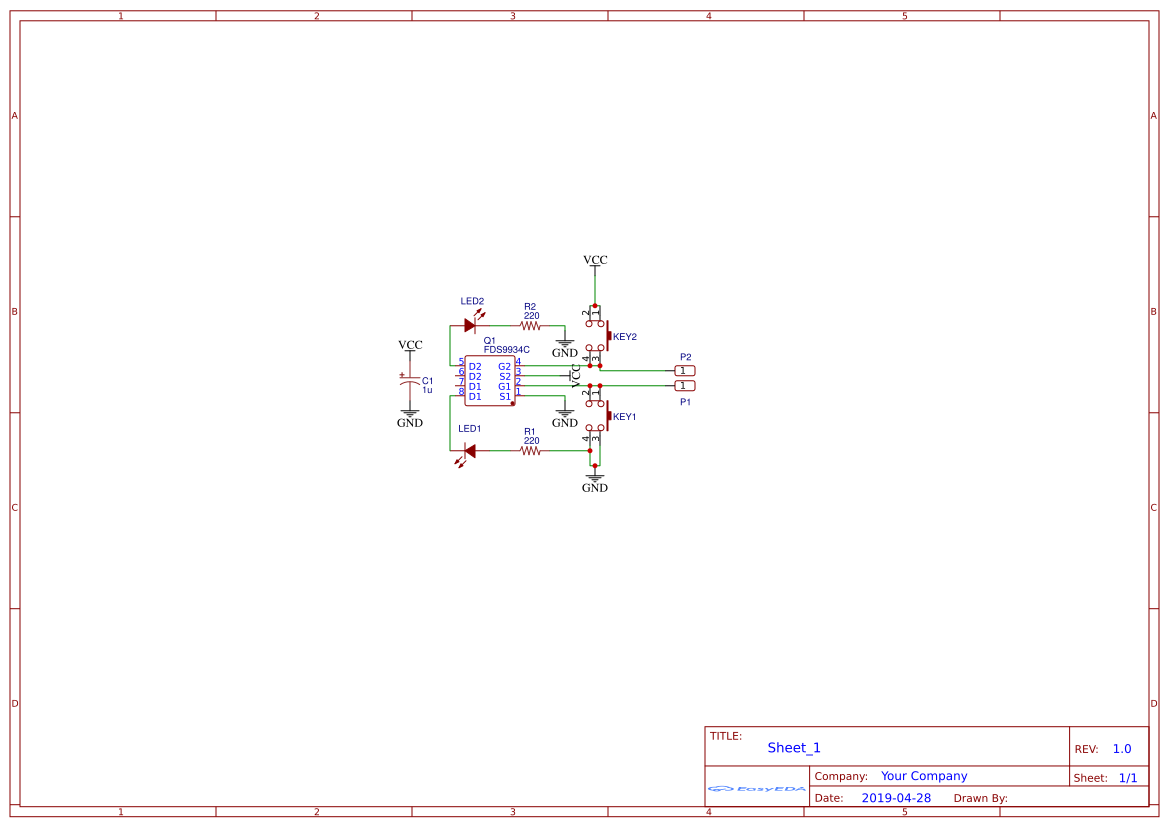Click the 1u capacitor value text
1169x827 pixels.
[x=427, y=390]
